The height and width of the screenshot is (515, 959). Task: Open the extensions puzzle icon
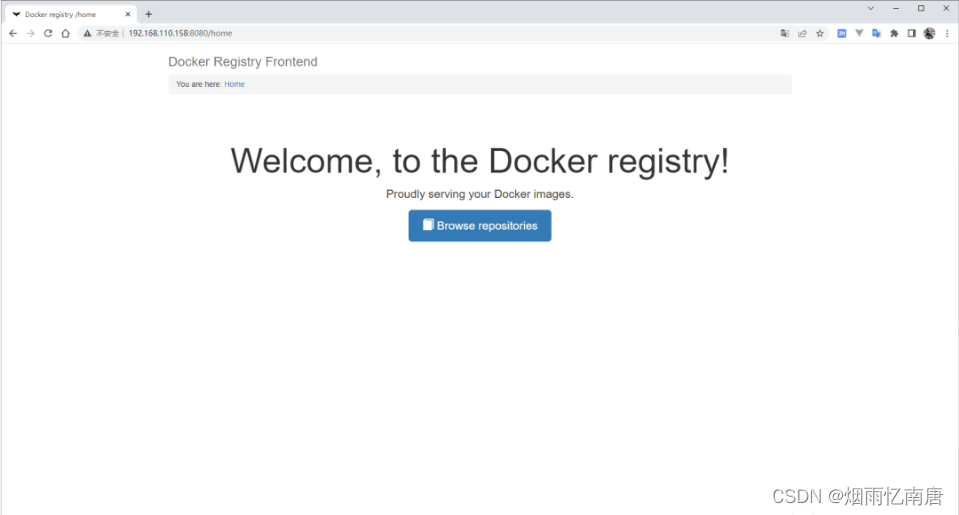click(x=894, y=33)
